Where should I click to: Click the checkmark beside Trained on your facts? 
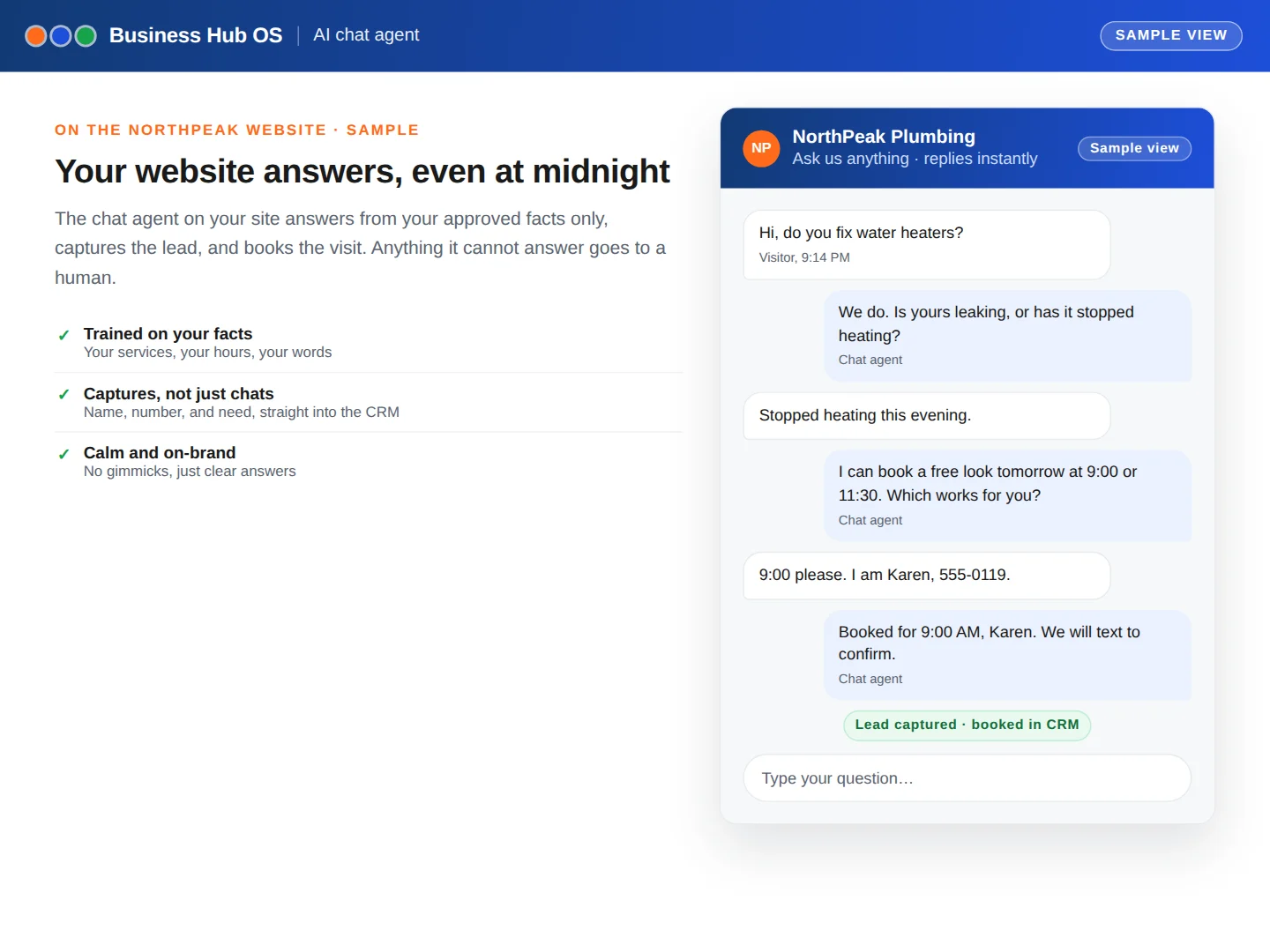(x=63, y=336)
